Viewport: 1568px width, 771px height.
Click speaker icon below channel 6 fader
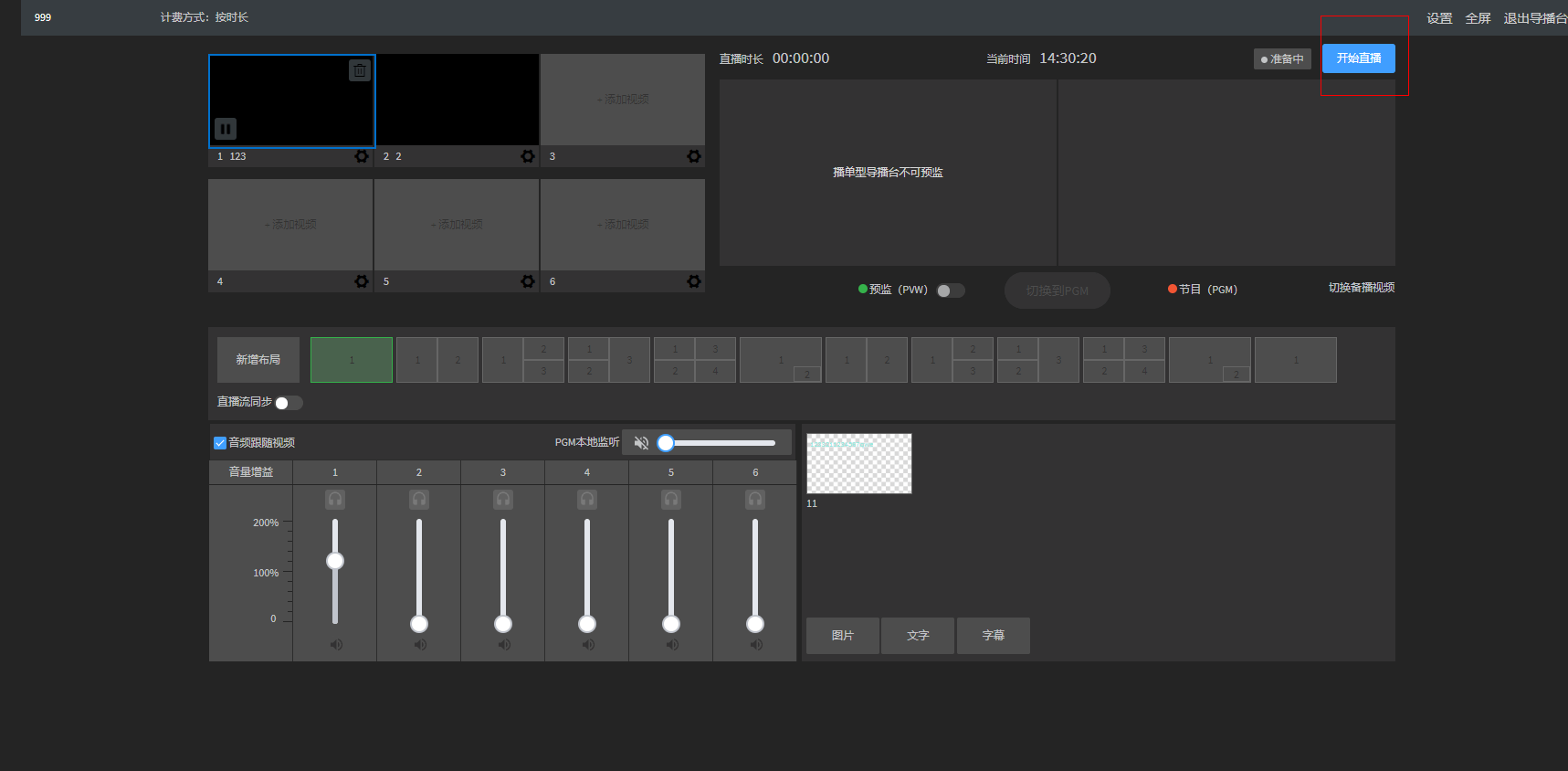[755, 645]
